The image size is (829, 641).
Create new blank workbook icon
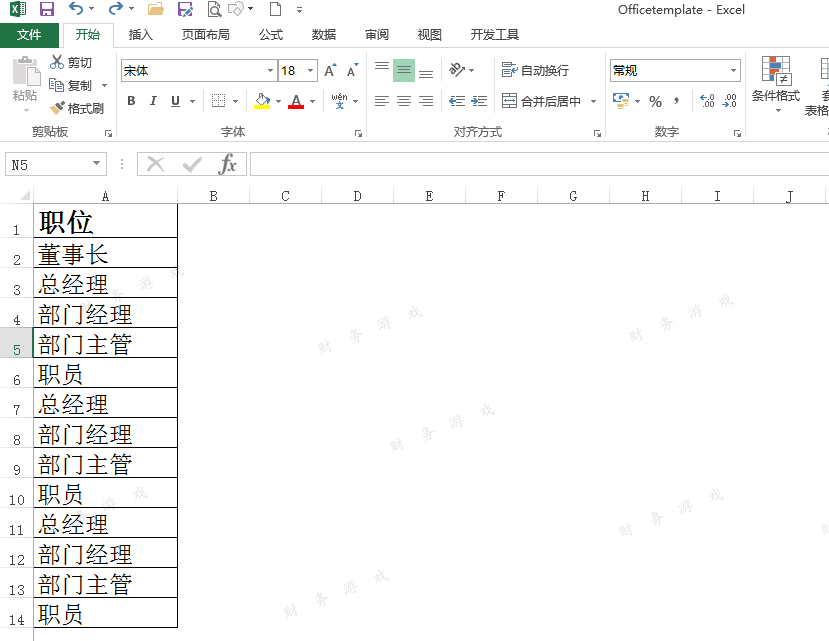pos(275,9)
